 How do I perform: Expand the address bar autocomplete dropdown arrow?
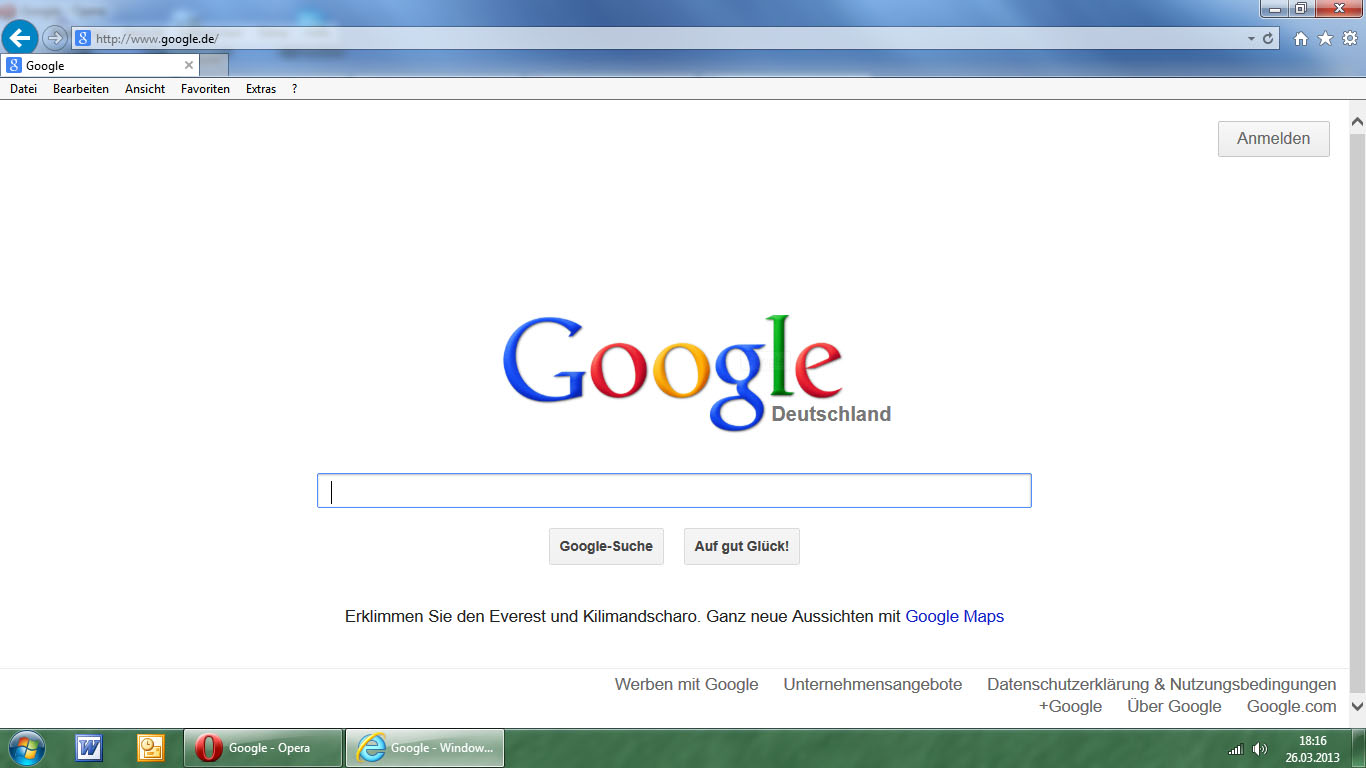tap(1251, 39)
